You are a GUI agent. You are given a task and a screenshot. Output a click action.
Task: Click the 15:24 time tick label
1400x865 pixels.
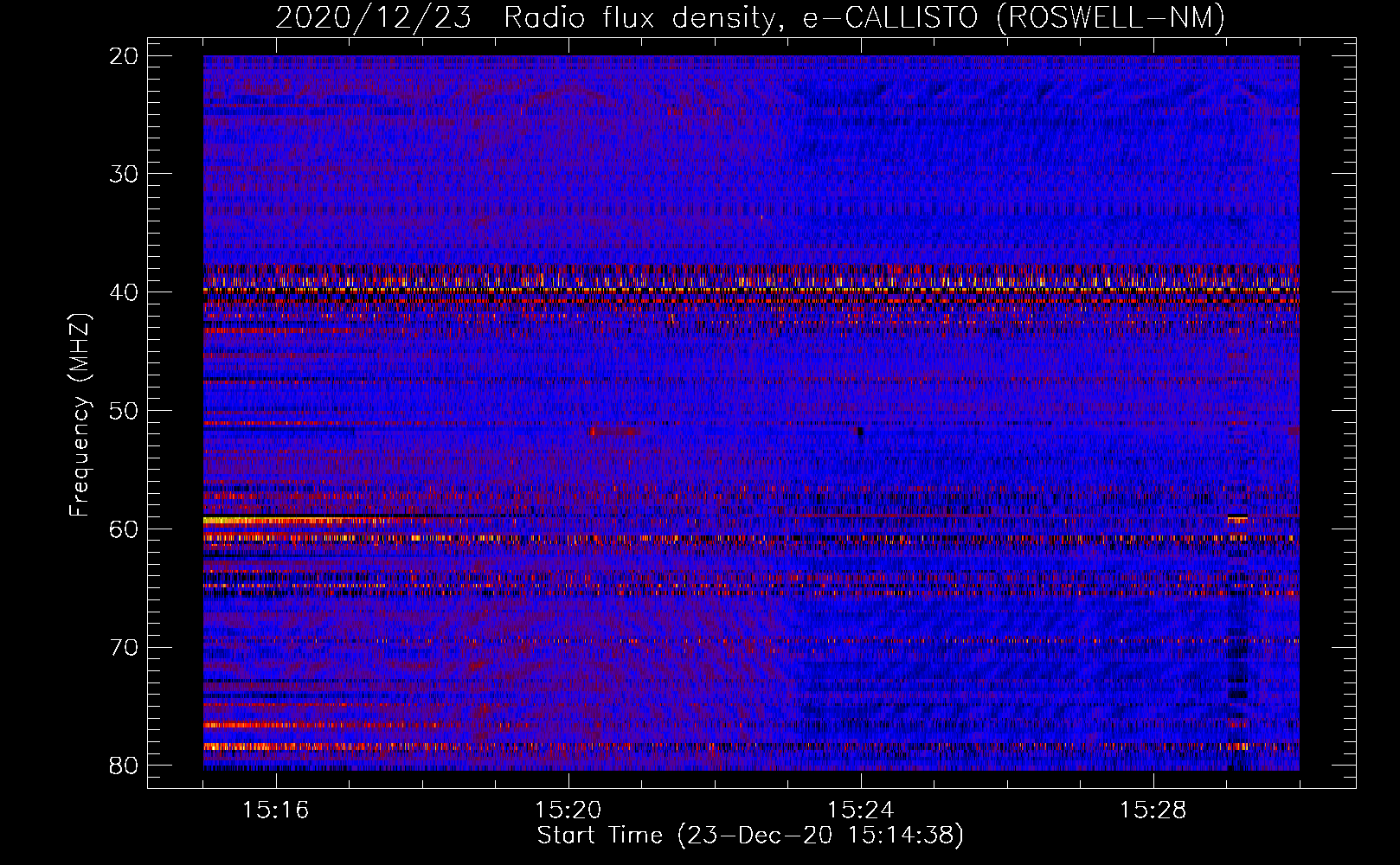861,811
